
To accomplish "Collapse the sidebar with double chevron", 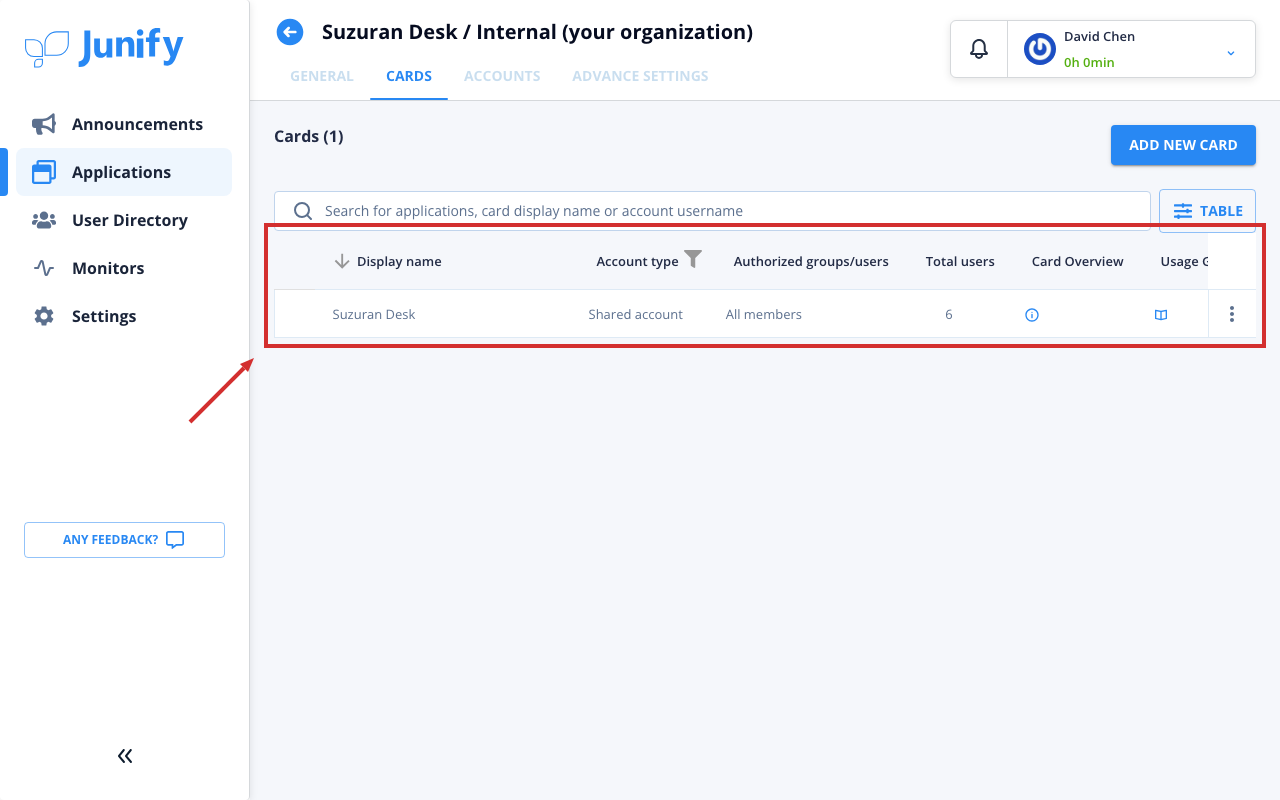I will (125, 756).
